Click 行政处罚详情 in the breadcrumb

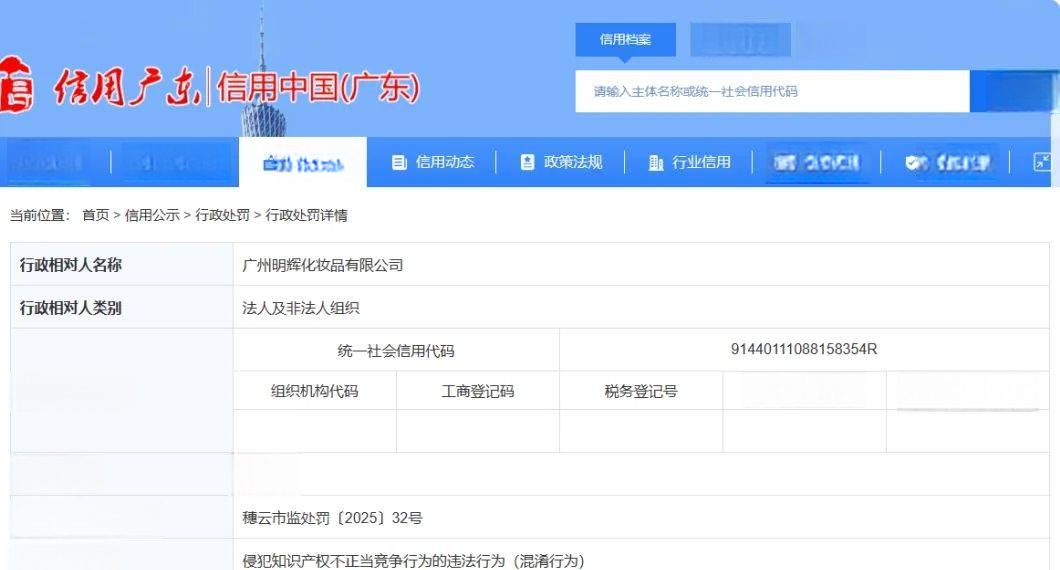[306, 215]
